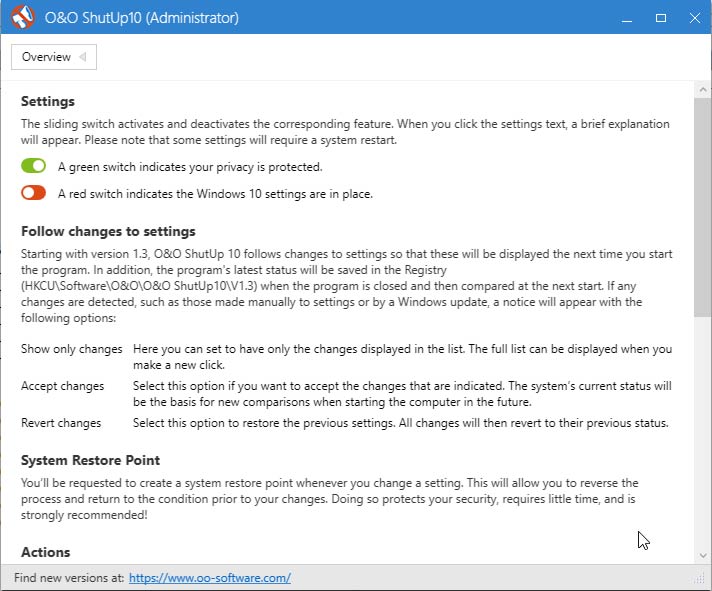This screenshot has width=712, height=591.
Task: Click the scrollbar up arrow
Action: pyautogui.click(x=703, y=89)
